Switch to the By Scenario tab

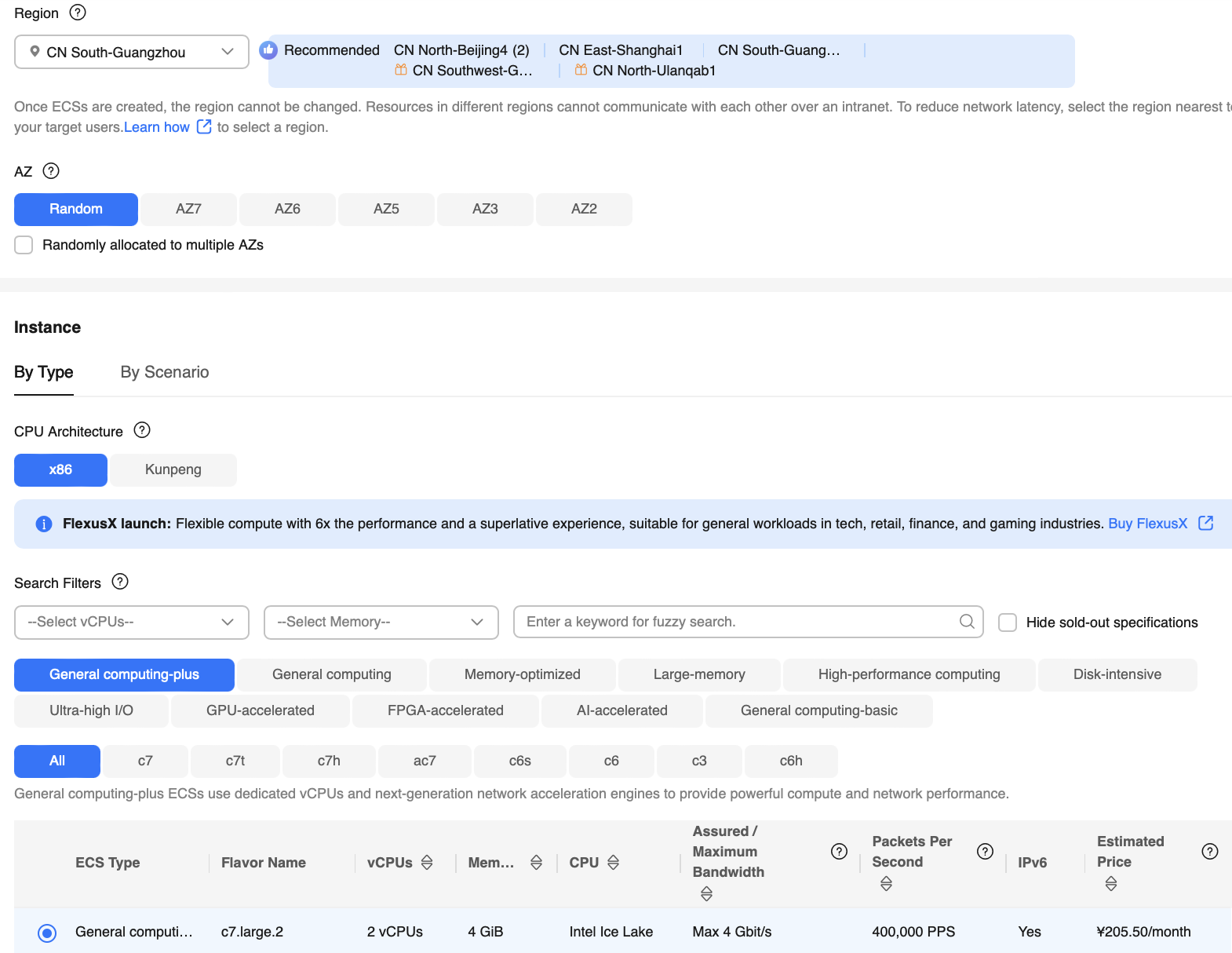click(x=165, y=372)
